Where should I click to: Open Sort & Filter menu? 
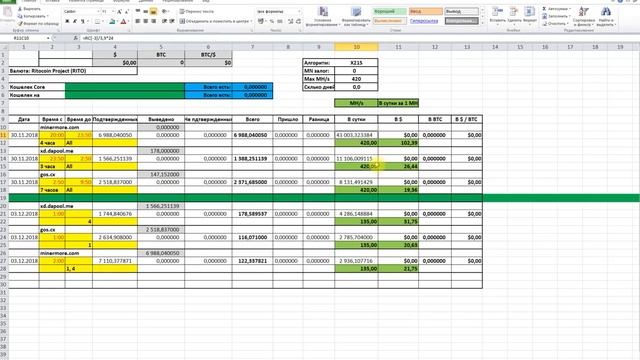point(584,16)
